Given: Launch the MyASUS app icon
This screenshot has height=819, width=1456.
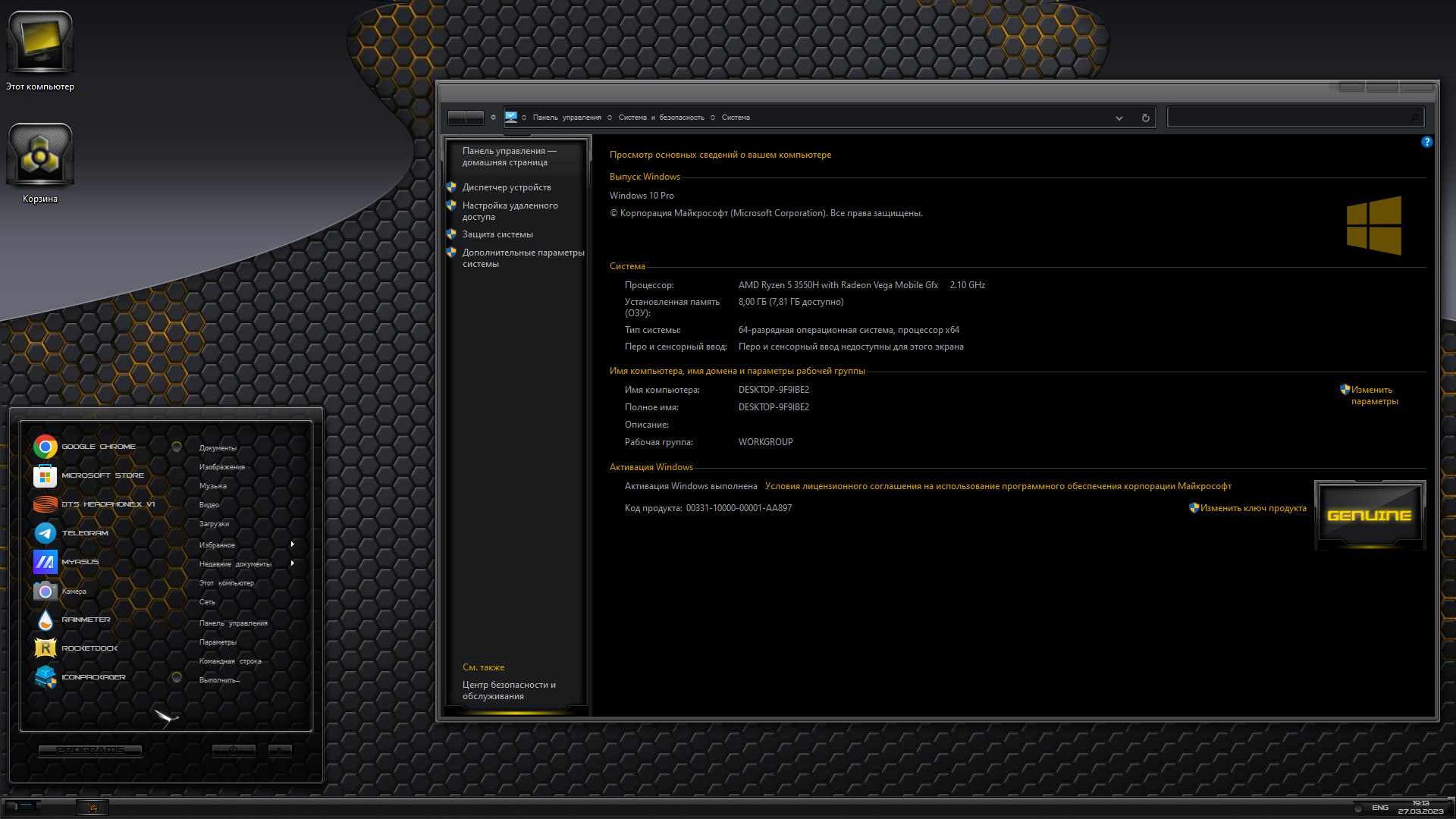Looking at the screenshot, I should pyautogui.click(x=45, y=562).
